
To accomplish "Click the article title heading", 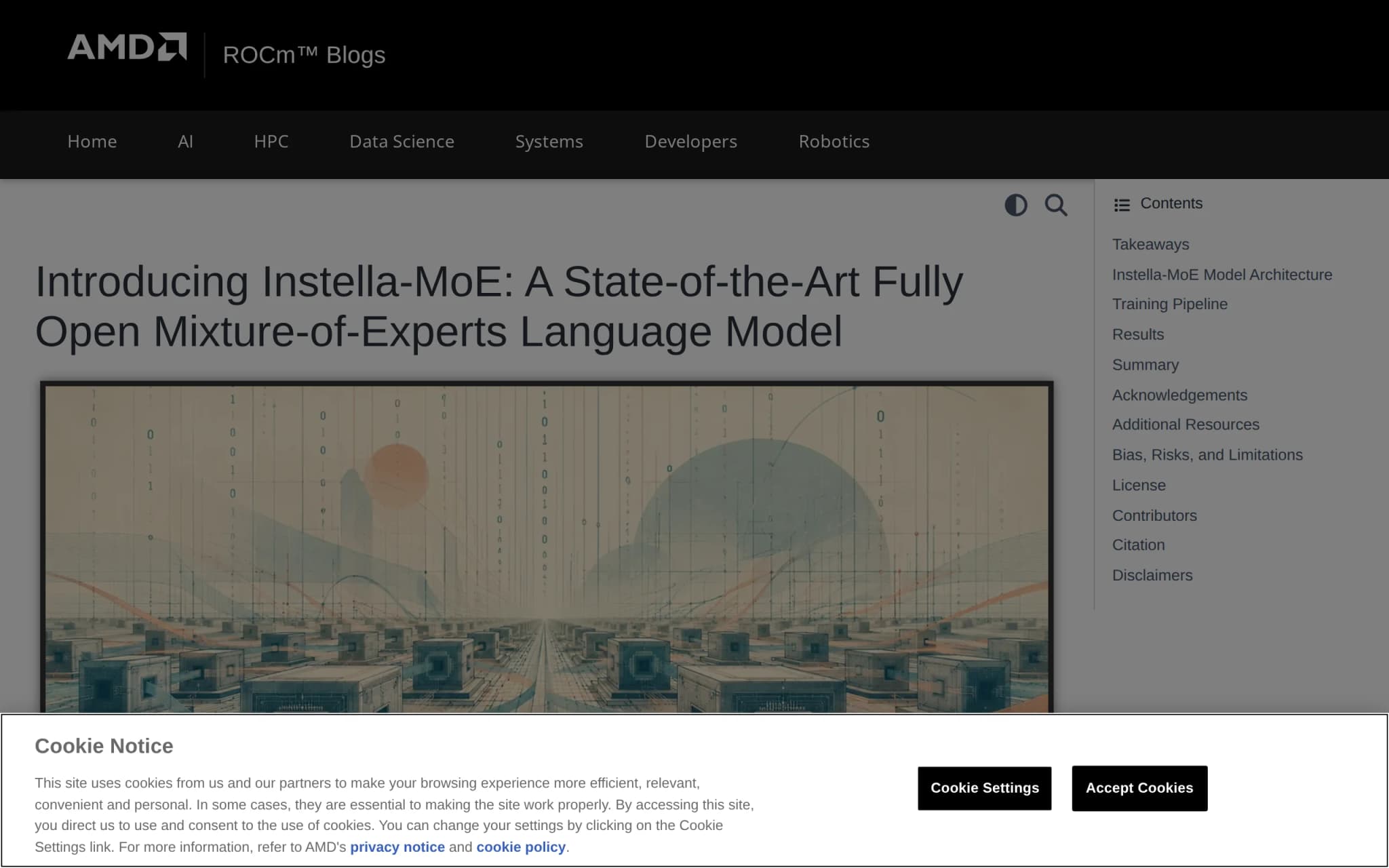I will coord(499,307).
